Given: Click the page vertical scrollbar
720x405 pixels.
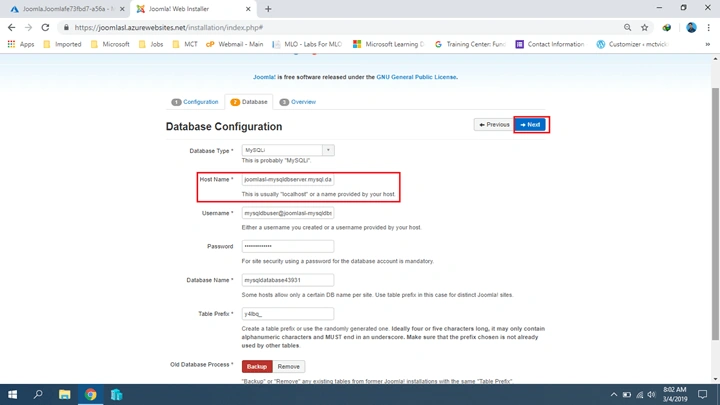Looking at the screenshot, I should 715,214.
